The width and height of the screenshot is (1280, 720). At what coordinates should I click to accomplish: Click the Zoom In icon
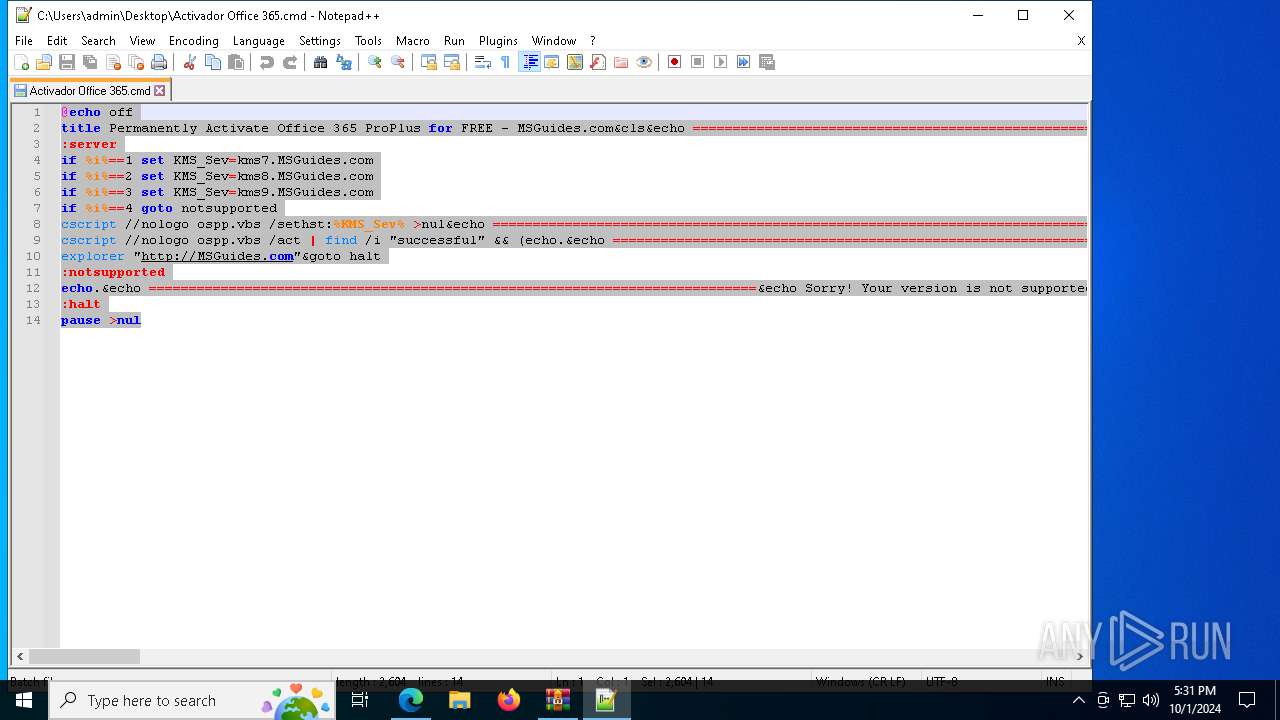click(375, 62)
